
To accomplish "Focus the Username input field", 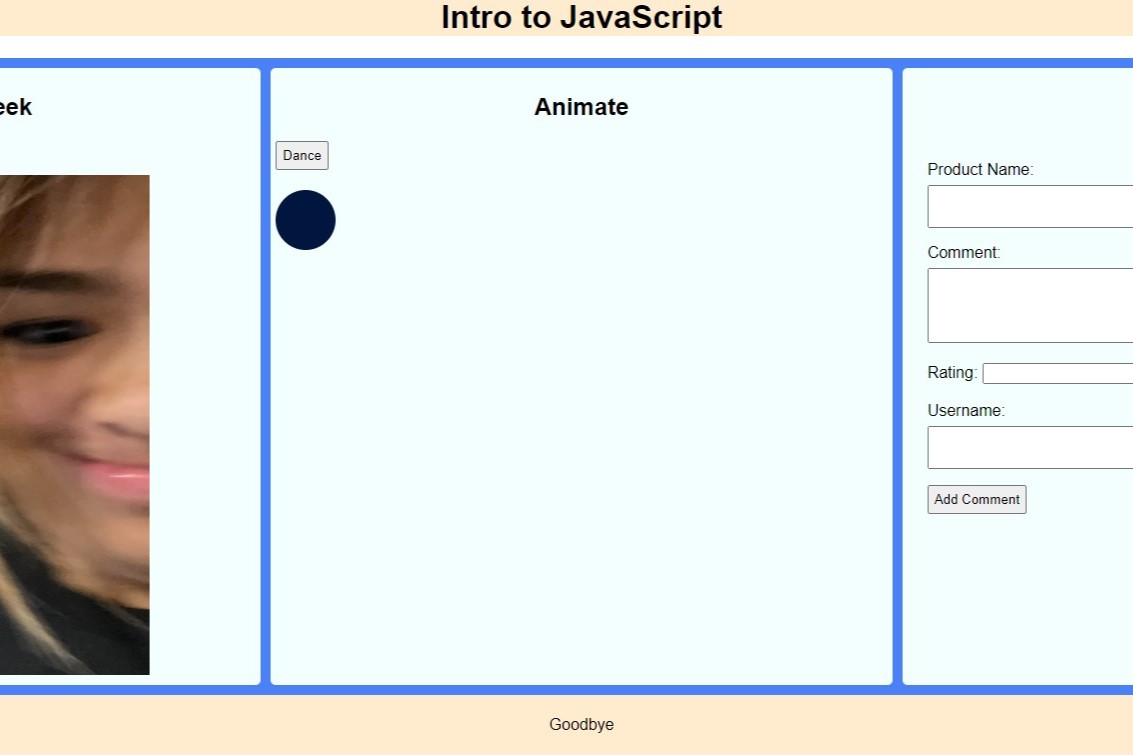I will (1030, 447).
